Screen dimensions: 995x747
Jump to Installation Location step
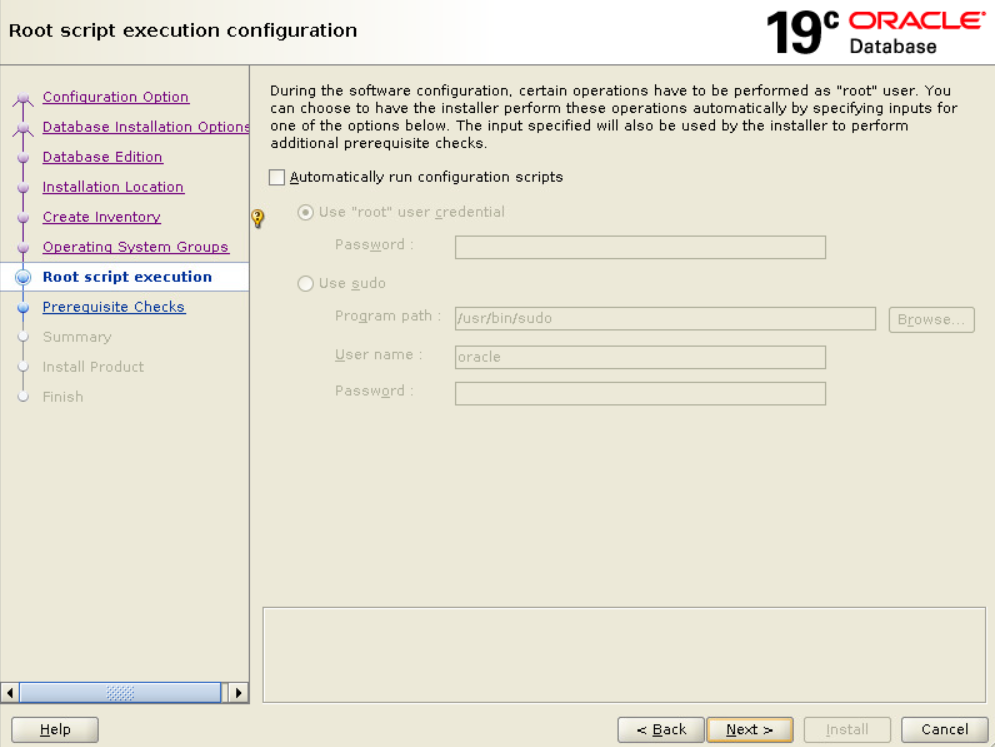(113, 187)
